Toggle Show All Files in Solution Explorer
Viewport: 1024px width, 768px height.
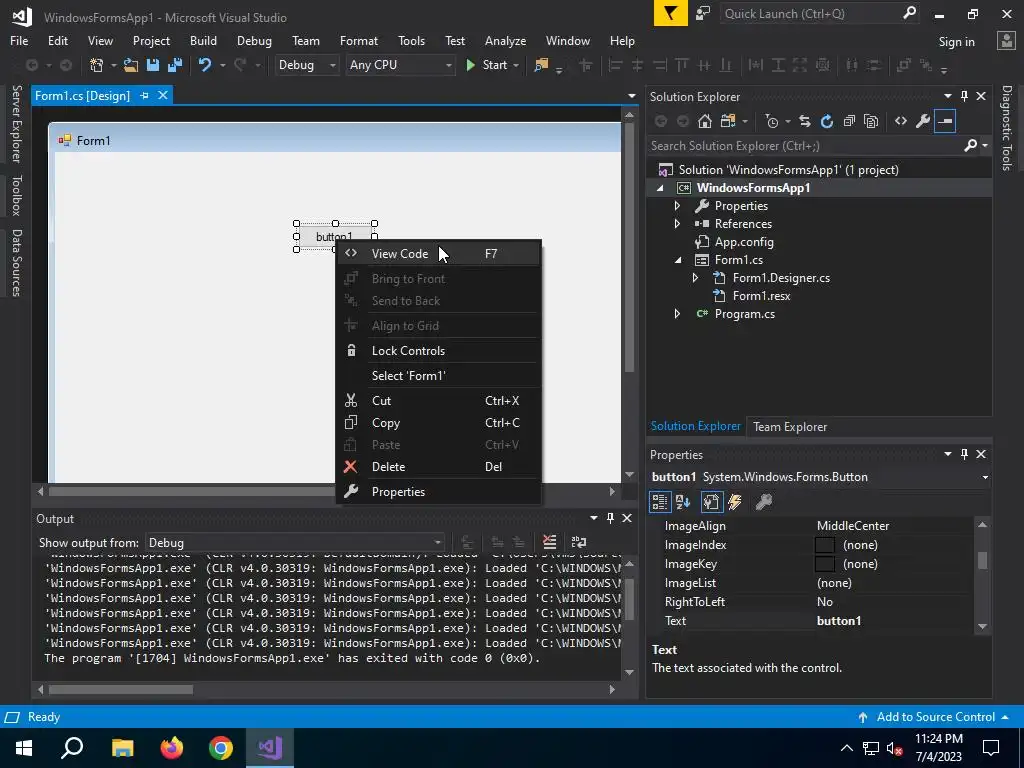(x=871, y=121)
